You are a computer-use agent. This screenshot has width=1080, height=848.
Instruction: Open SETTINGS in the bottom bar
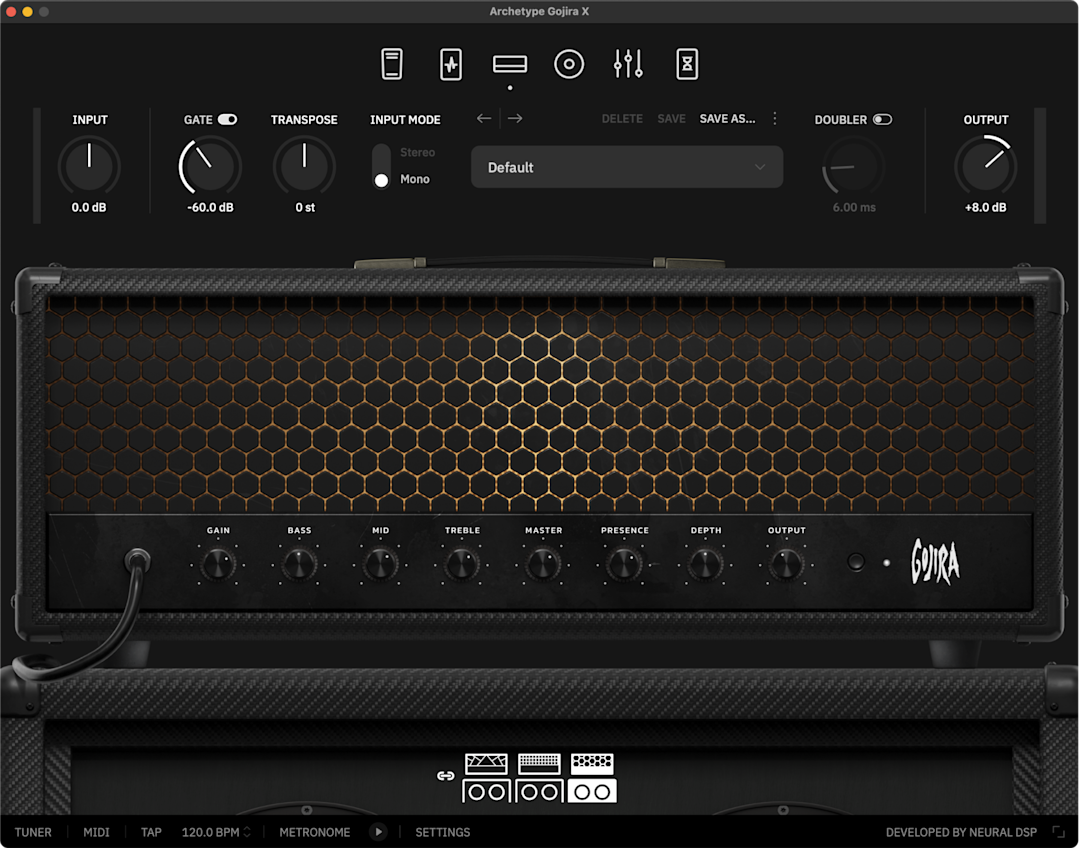[x=442, y=831]
